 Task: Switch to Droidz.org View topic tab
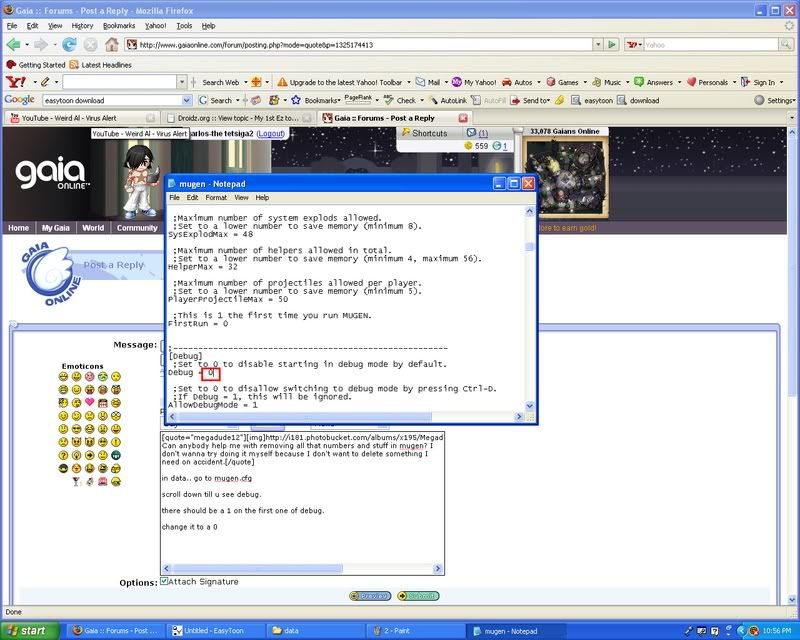point(238,118)
